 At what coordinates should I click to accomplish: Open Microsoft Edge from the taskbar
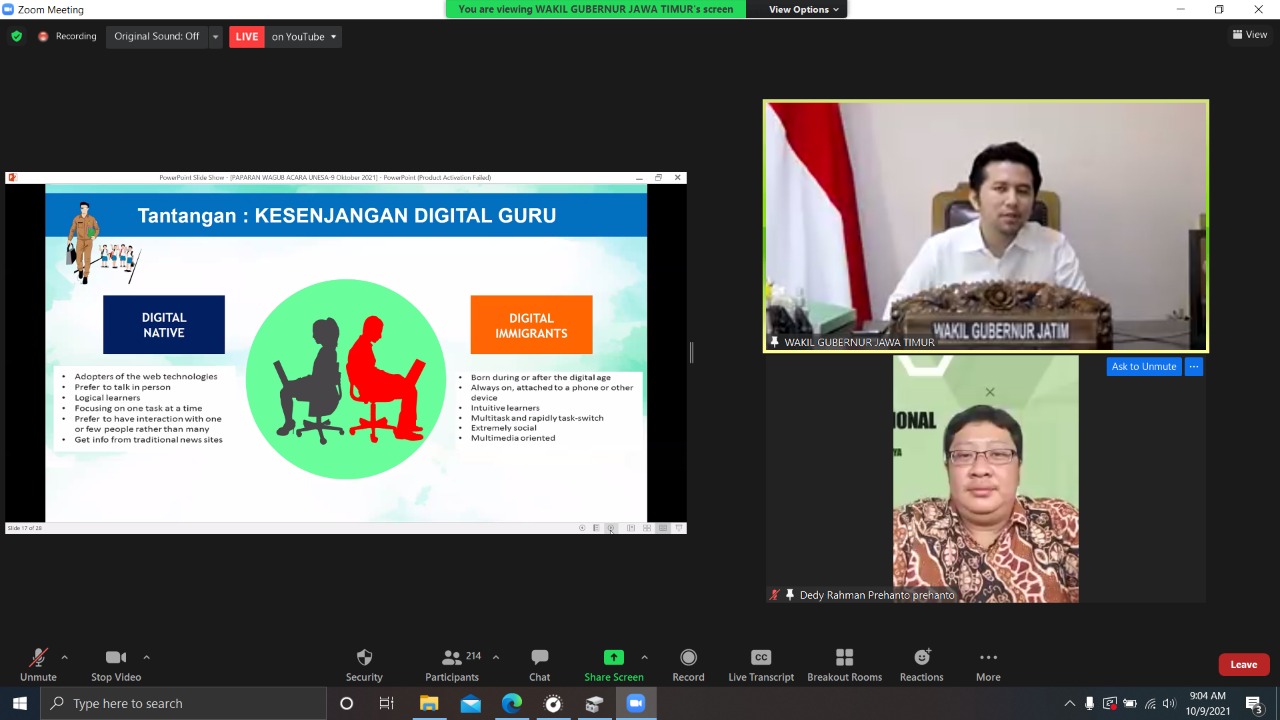click(512, 703)
